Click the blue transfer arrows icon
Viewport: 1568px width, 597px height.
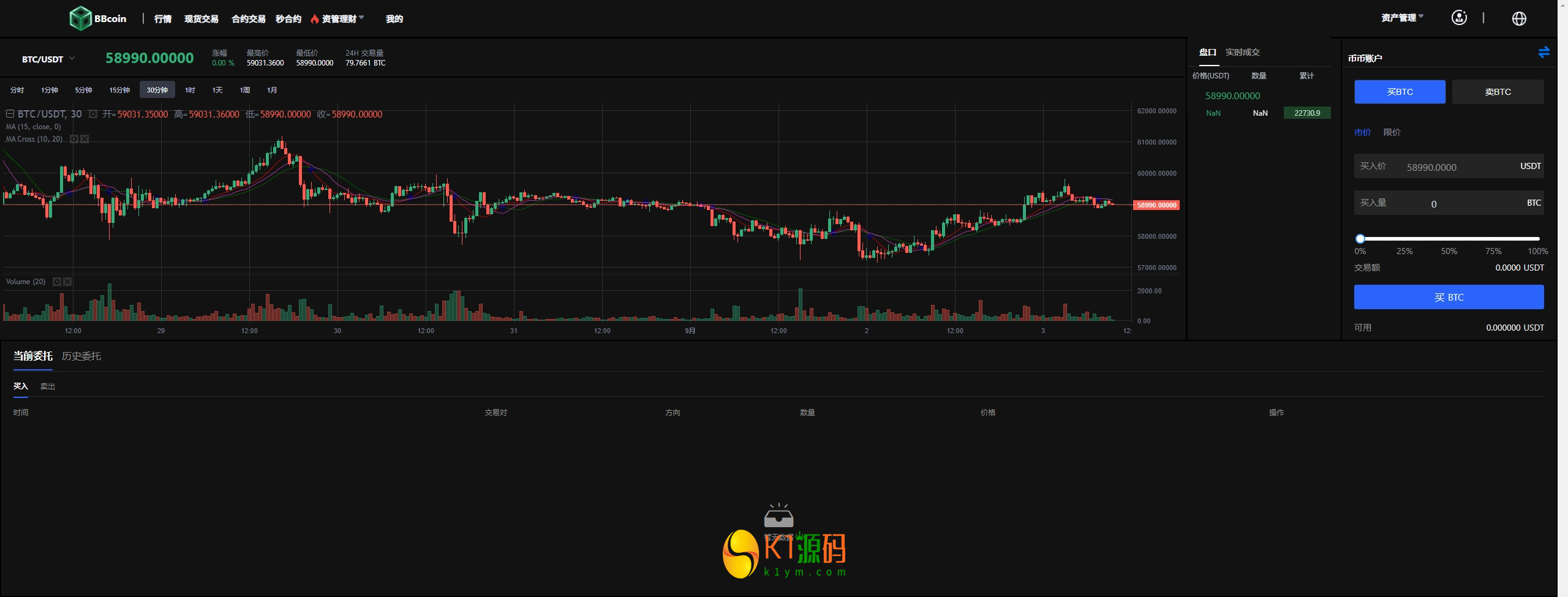[1543, 52]
